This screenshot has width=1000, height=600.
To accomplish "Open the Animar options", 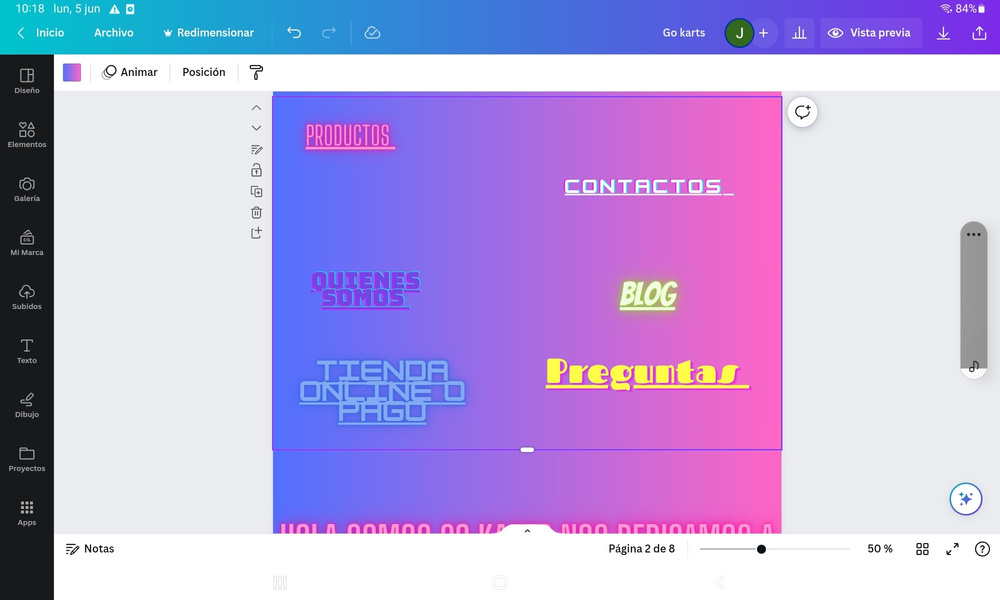I will click(x=130, y=72).
